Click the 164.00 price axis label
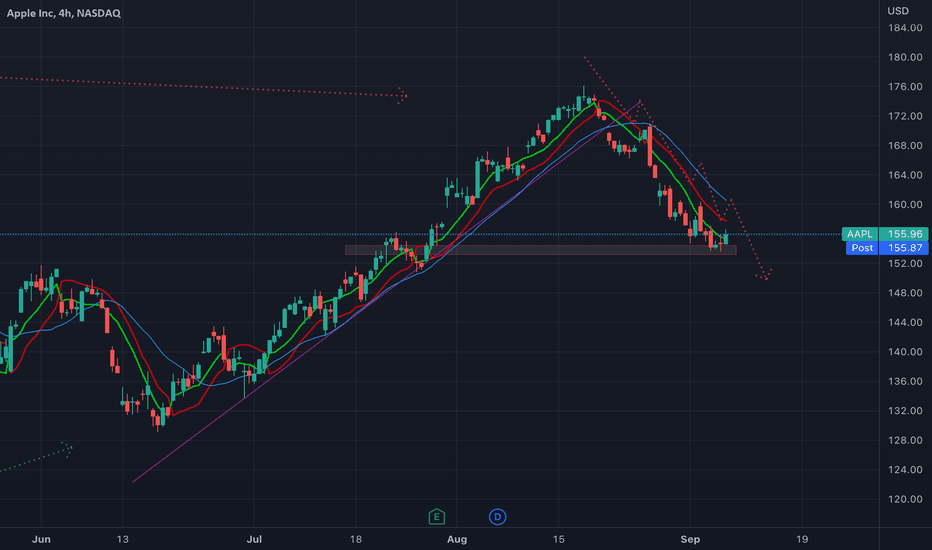The width and height of the screenshot is (932, 550). [x=905, y=175]
